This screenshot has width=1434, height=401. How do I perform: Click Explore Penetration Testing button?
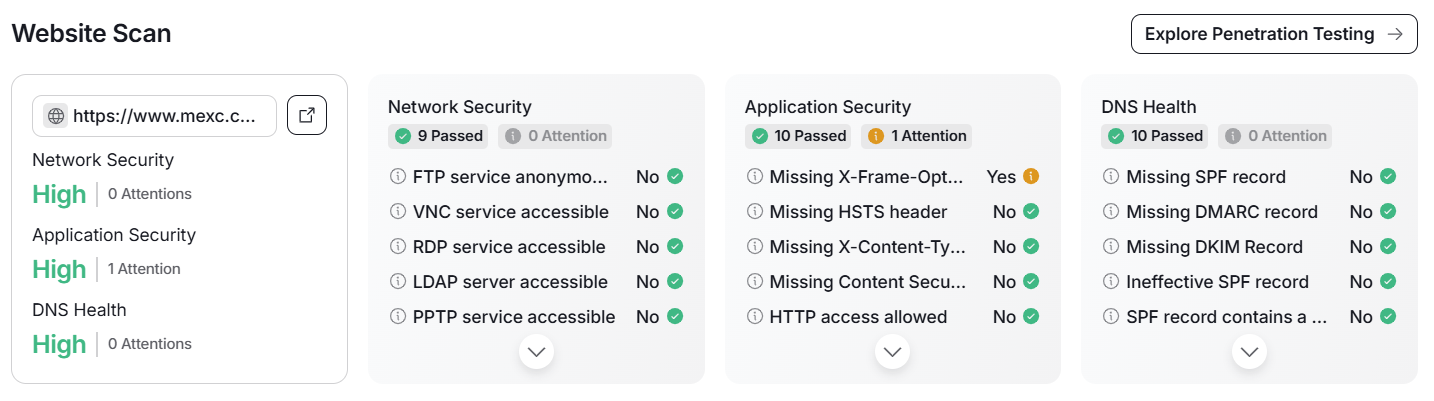1273,34
